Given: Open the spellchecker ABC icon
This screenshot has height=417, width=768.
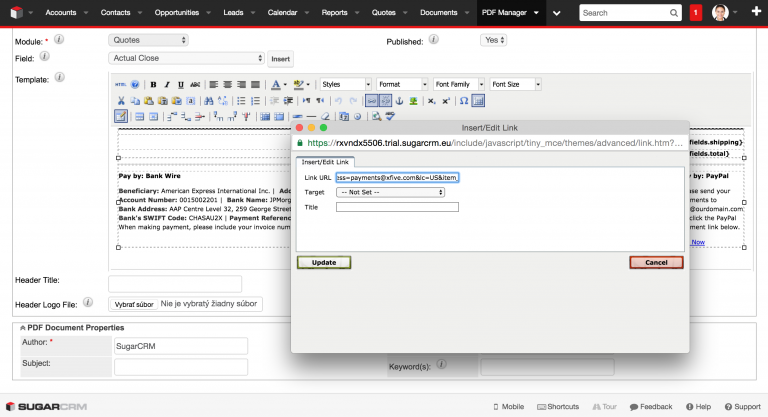Looking at the screenshot, I should (x=390, y=117).
